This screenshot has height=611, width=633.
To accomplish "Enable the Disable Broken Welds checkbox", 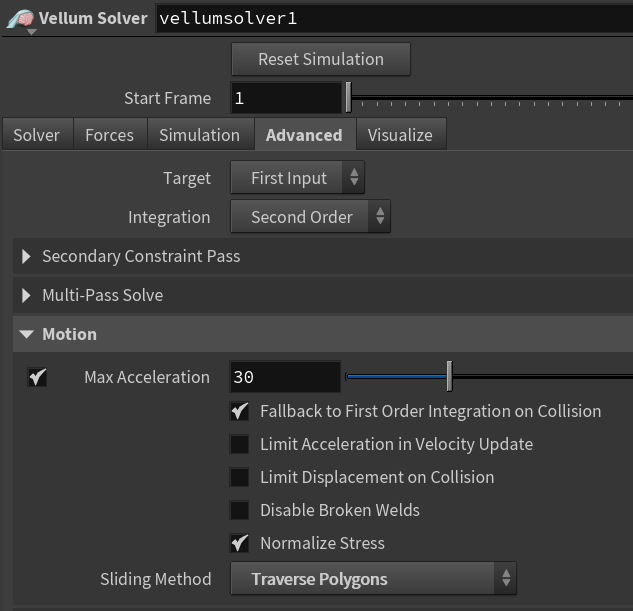I will coord(239,510).
